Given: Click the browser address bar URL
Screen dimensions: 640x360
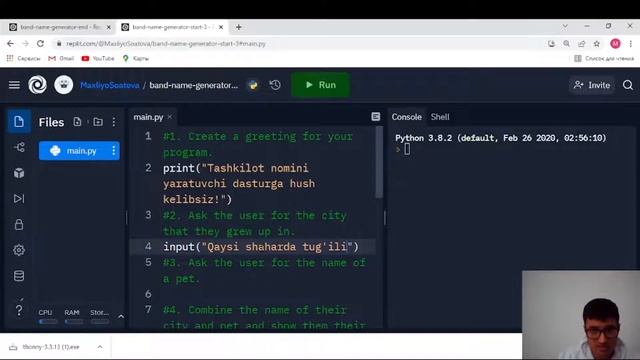Looking at the screenshot, I should coord(166,43).
